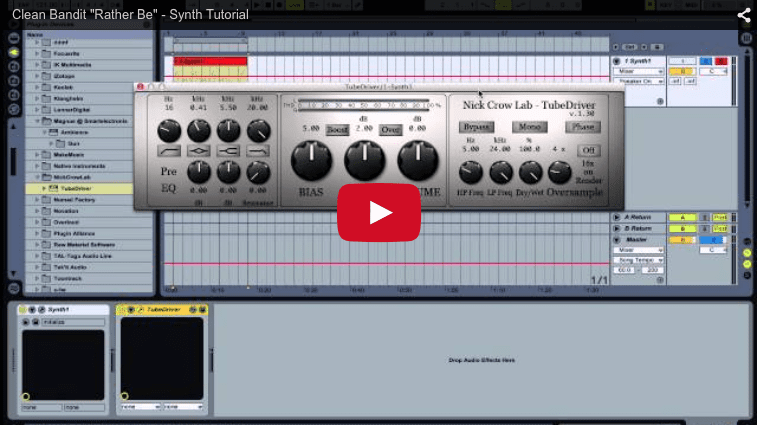Click the VOLUME knob

point(418,160)
